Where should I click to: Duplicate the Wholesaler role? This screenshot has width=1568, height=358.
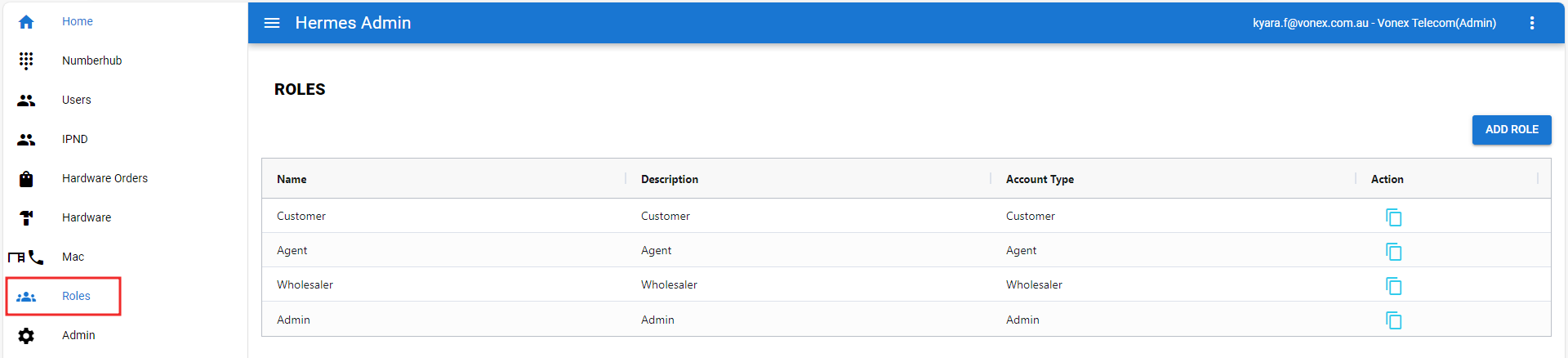[x=1393, y=285]
